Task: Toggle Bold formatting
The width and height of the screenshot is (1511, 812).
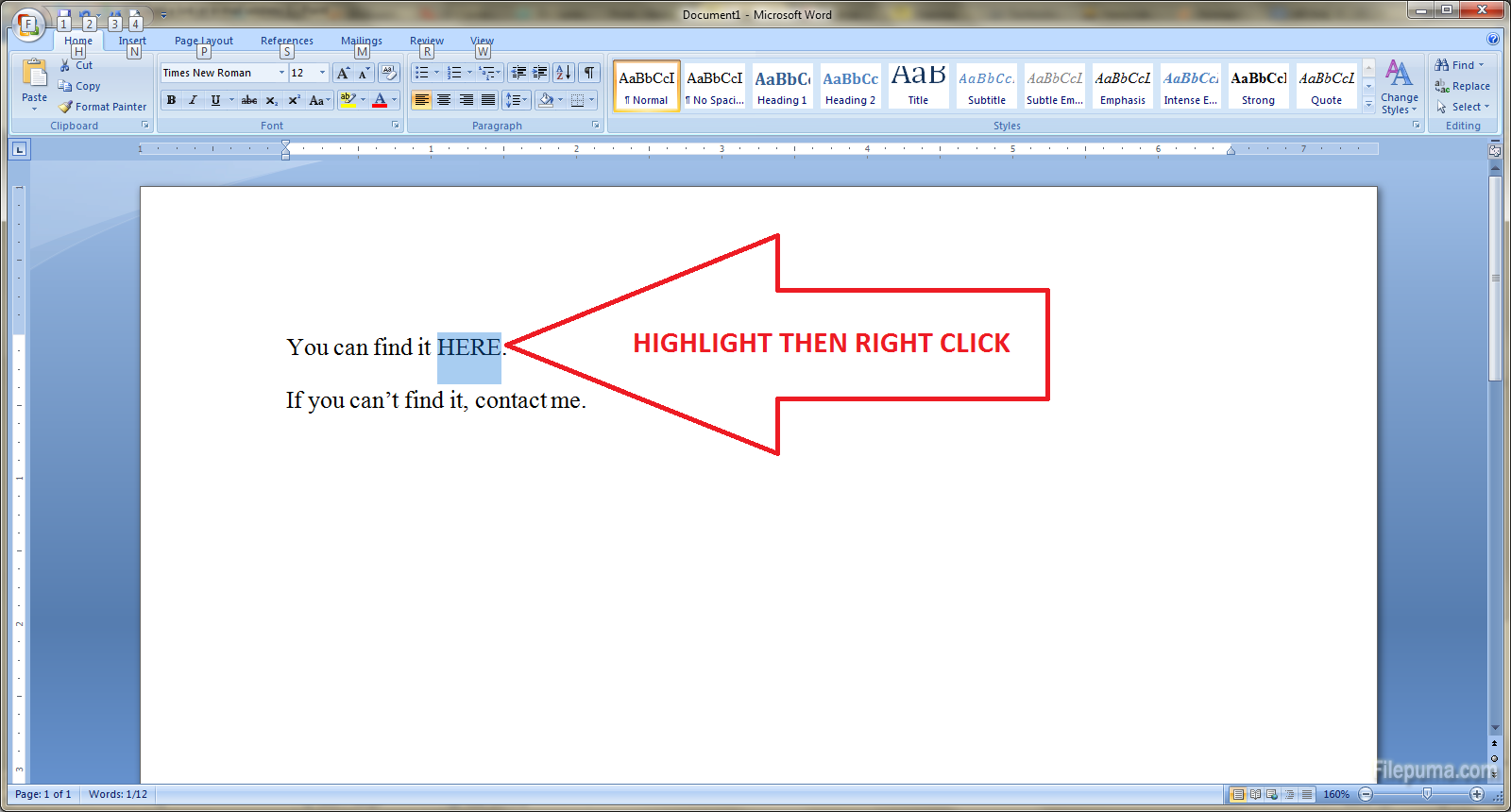Action: click(171, 100)
